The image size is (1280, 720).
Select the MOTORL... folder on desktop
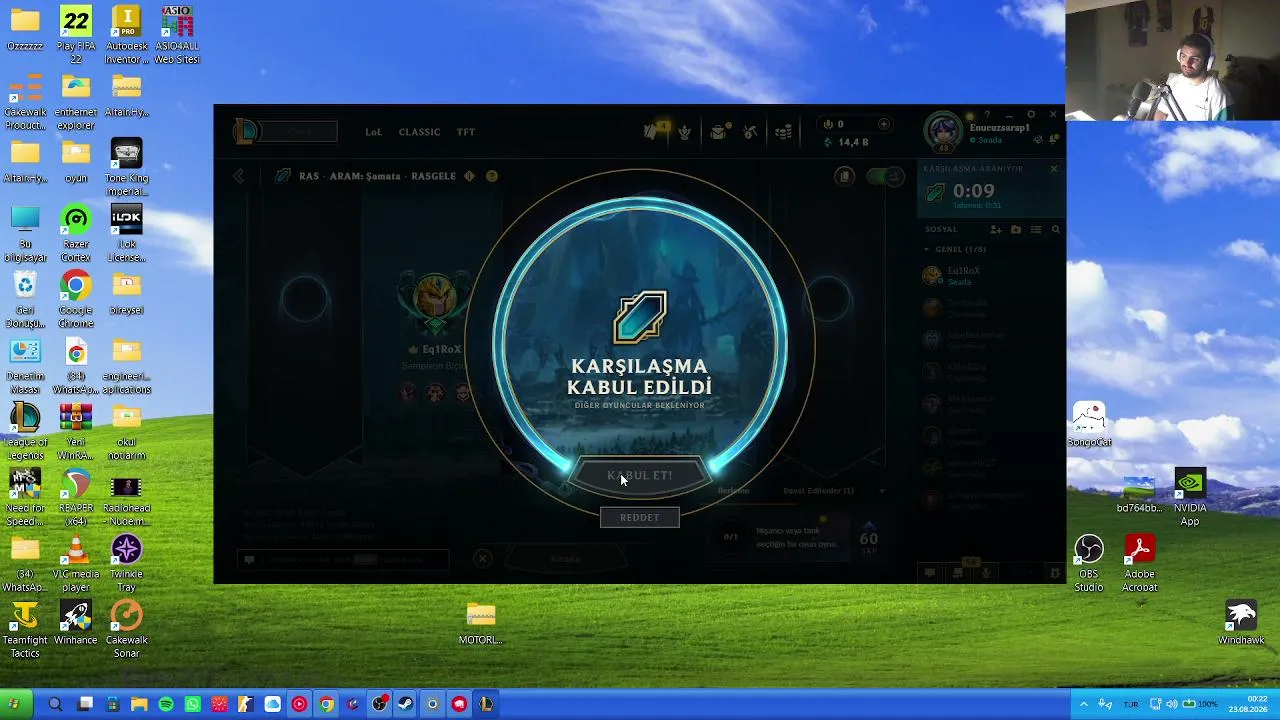481,624
